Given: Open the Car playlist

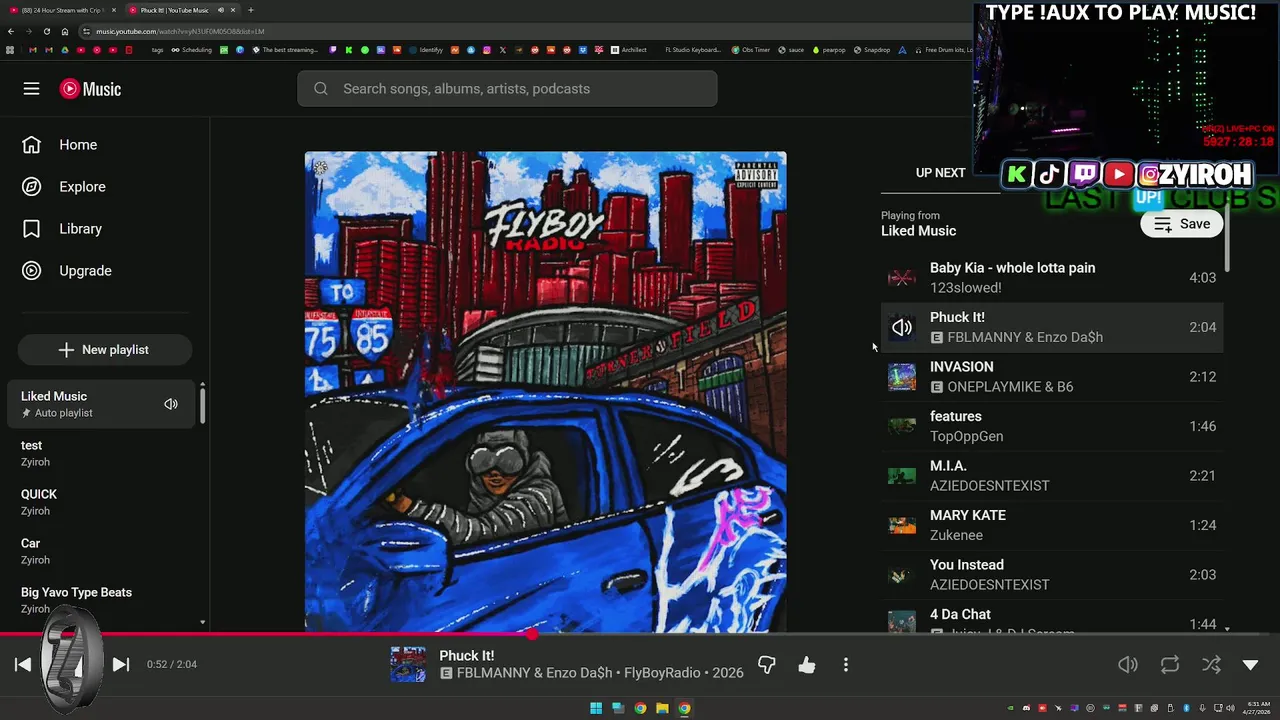Looking at the screenshot, I should point(100,551).
